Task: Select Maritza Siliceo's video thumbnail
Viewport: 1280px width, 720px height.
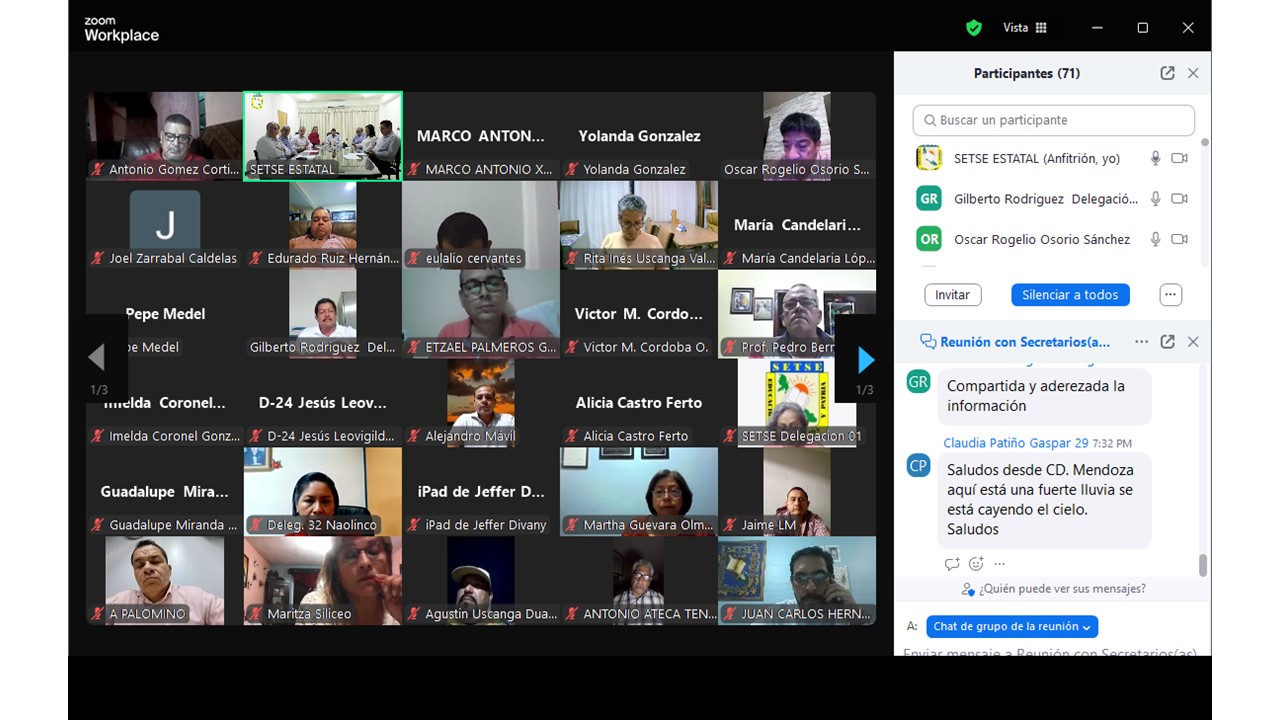Action: tap(323, 581)
